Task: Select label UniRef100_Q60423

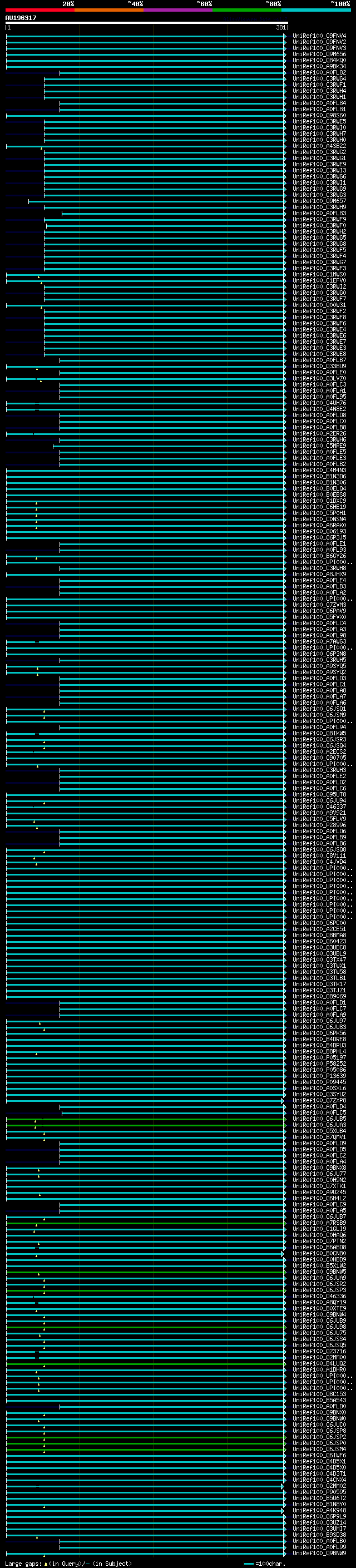Action: (x=319, y=941)
